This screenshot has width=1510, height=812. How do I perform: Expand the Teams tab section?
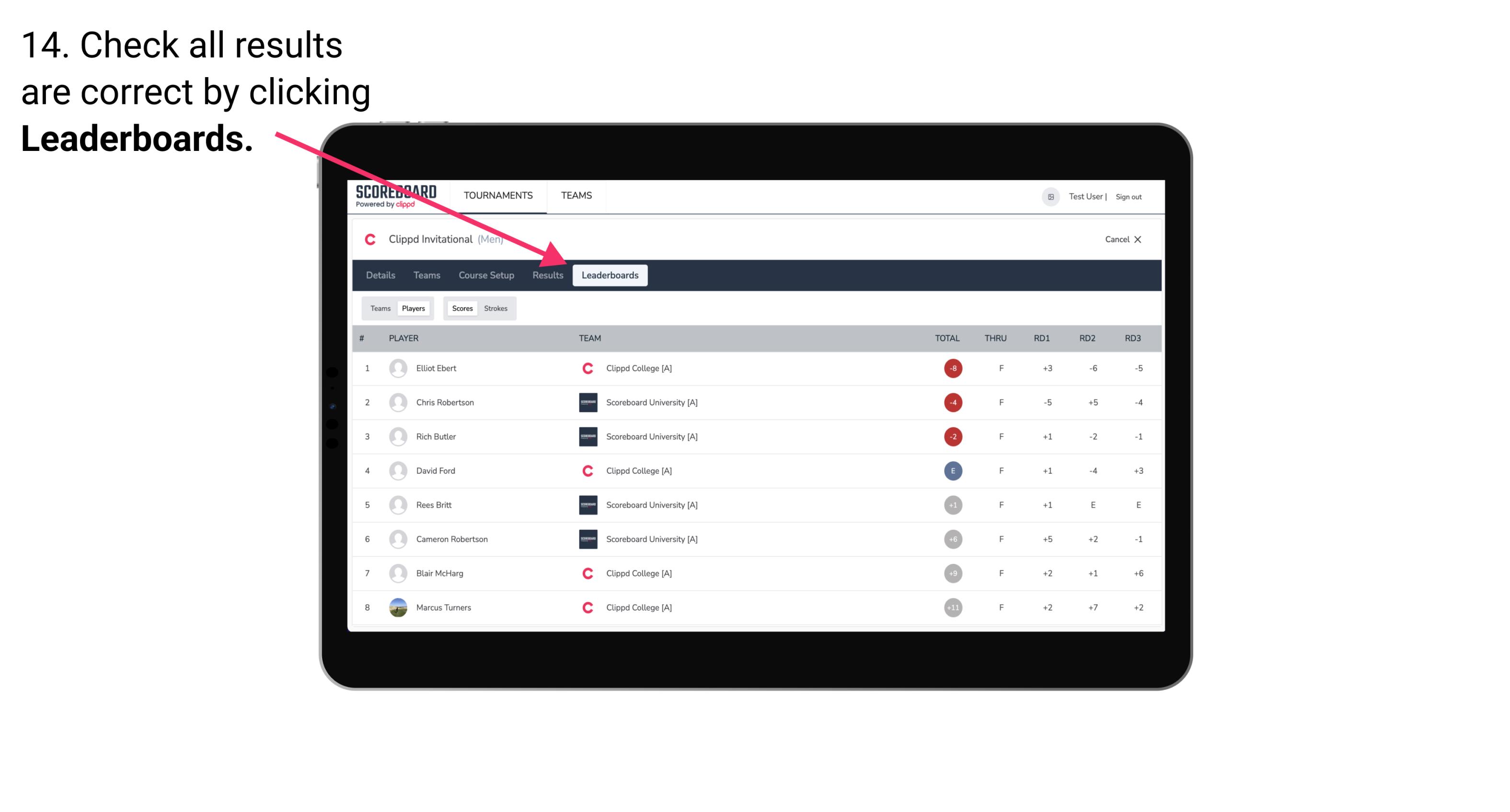(x=379, y=308)
